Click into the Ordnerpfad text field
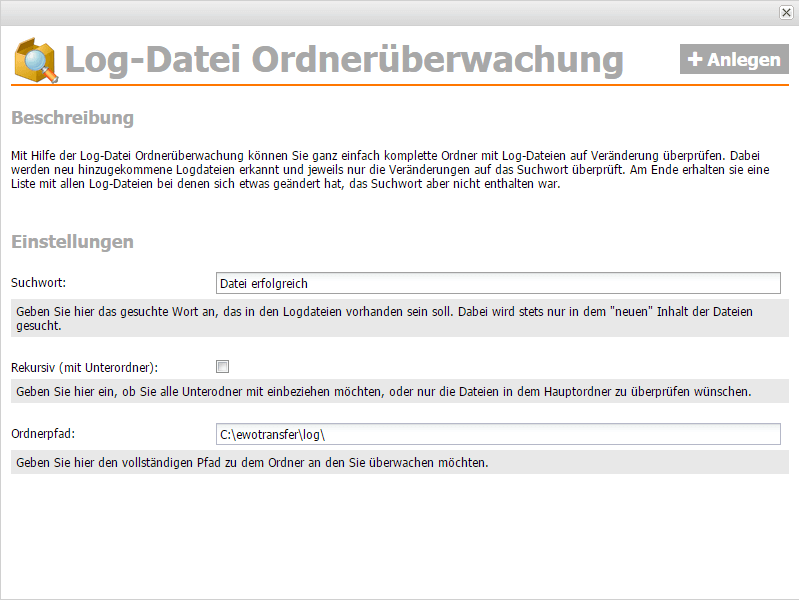 pyautogui.click(x=498, y=434)
